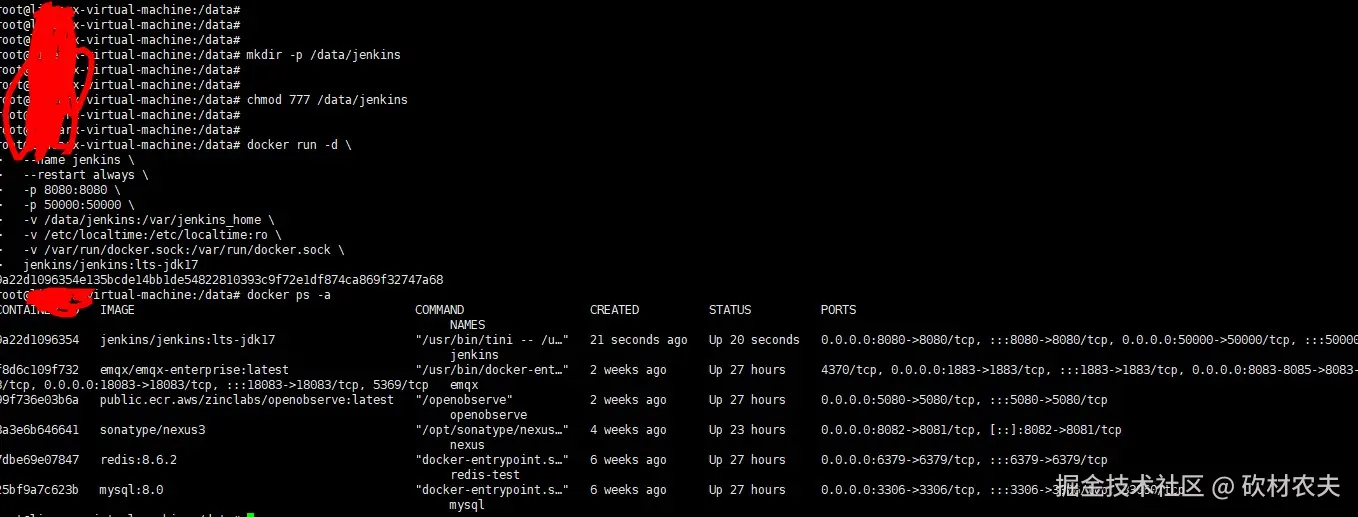Click the container name 'redis-test'
Screen dimensions: 1358x517
pyautogui.click(x=485, y=475)
